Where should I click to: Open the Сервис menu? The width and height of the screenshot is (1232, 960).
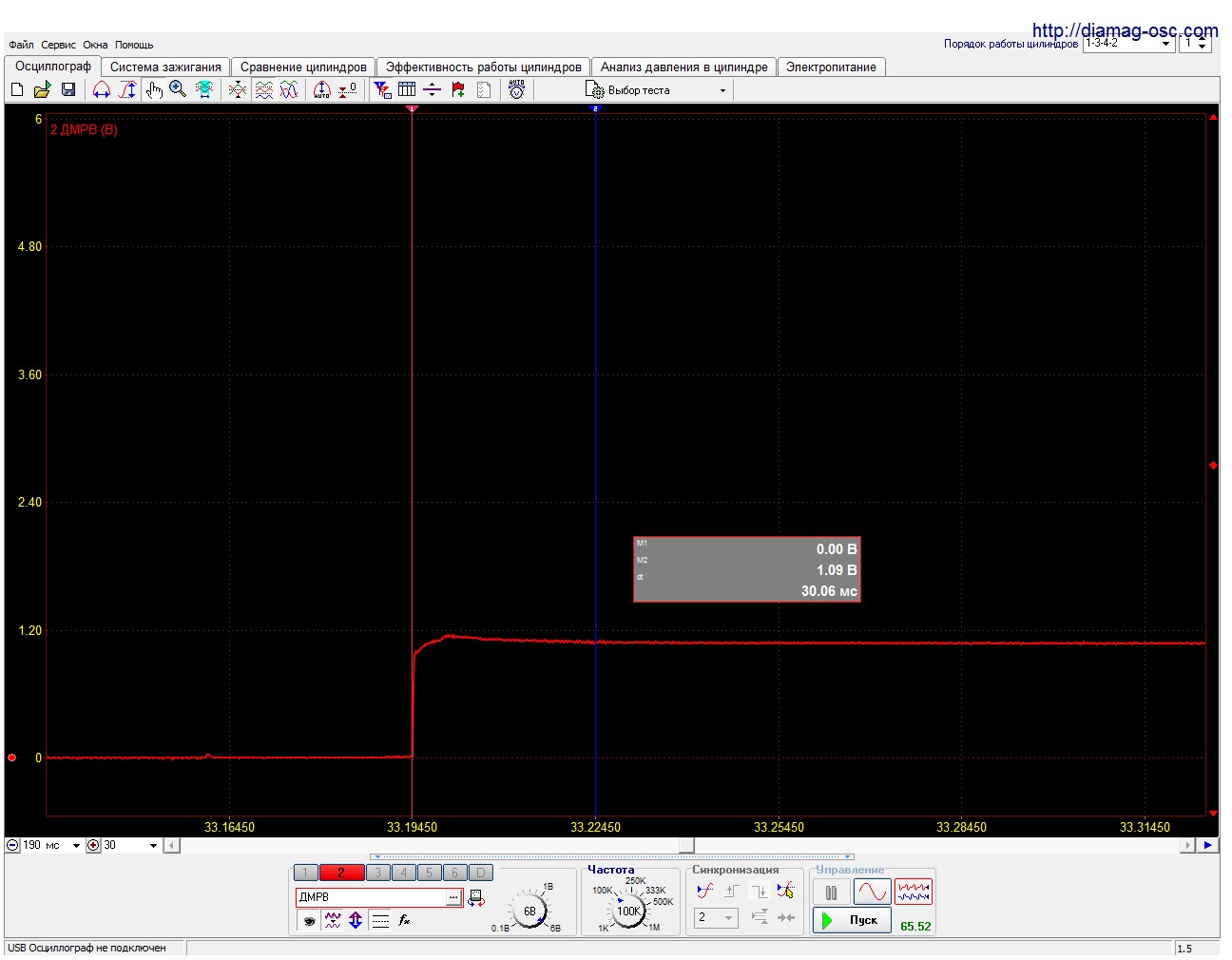pos(58,45)
